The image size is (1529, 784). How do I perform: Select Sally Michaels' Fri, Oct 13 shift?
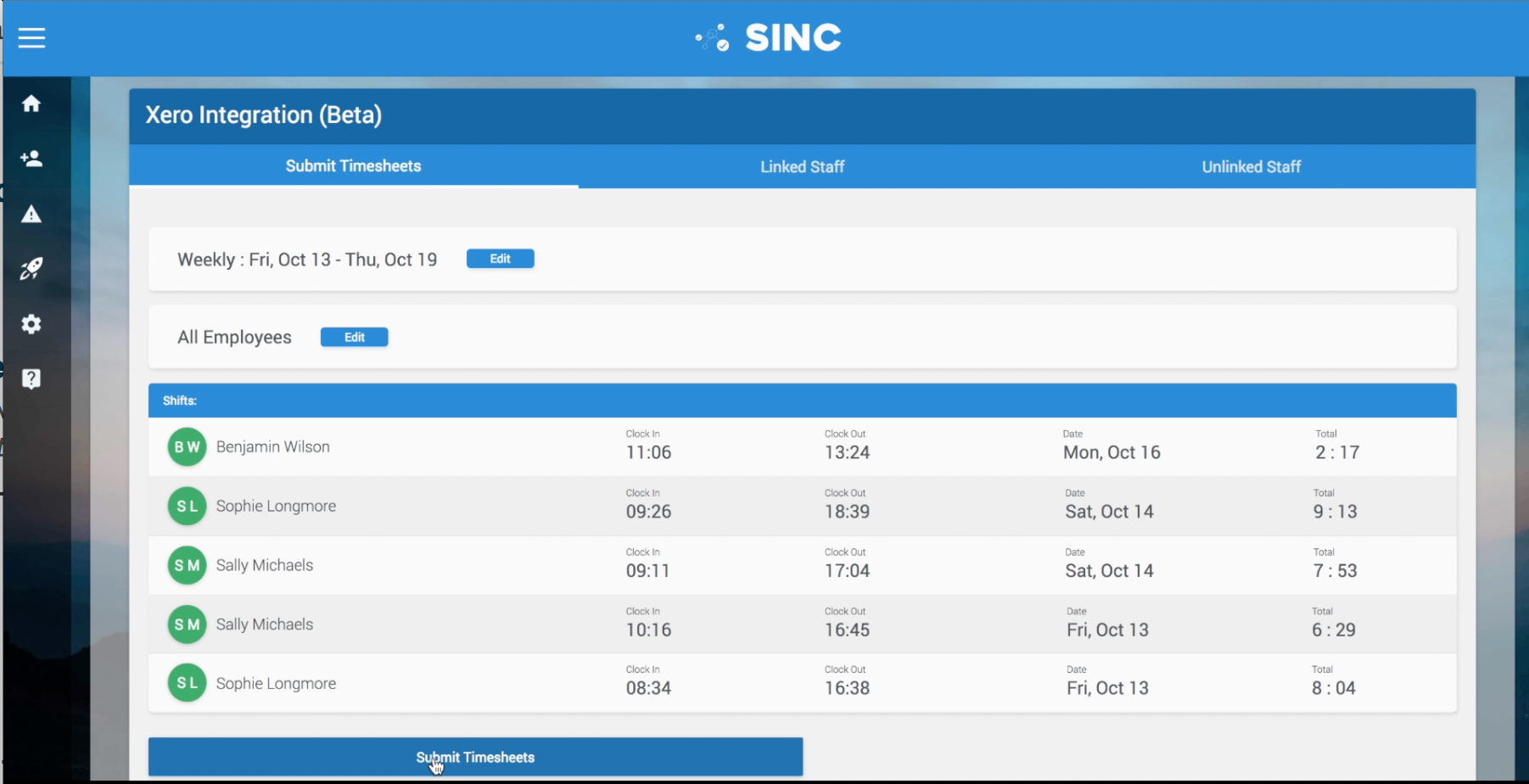(x=803, y=624)
